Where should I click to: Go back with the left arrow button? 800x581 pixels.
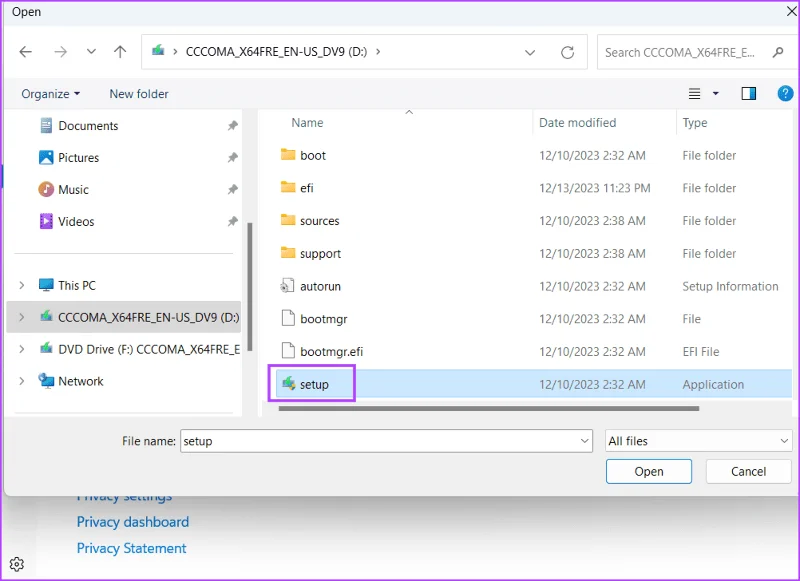coord(26,52)
